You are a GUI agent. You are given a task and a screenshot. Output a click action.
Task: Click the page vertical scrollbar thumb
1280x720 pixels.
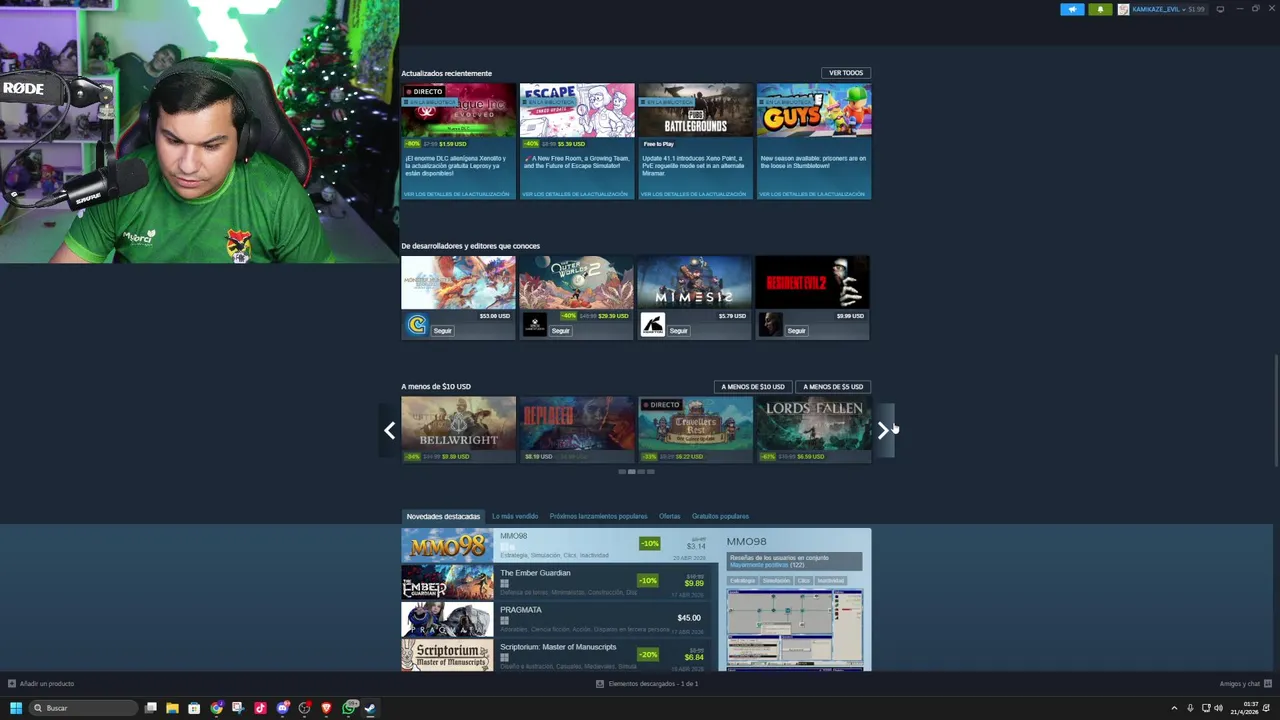tap(1276, 410)
